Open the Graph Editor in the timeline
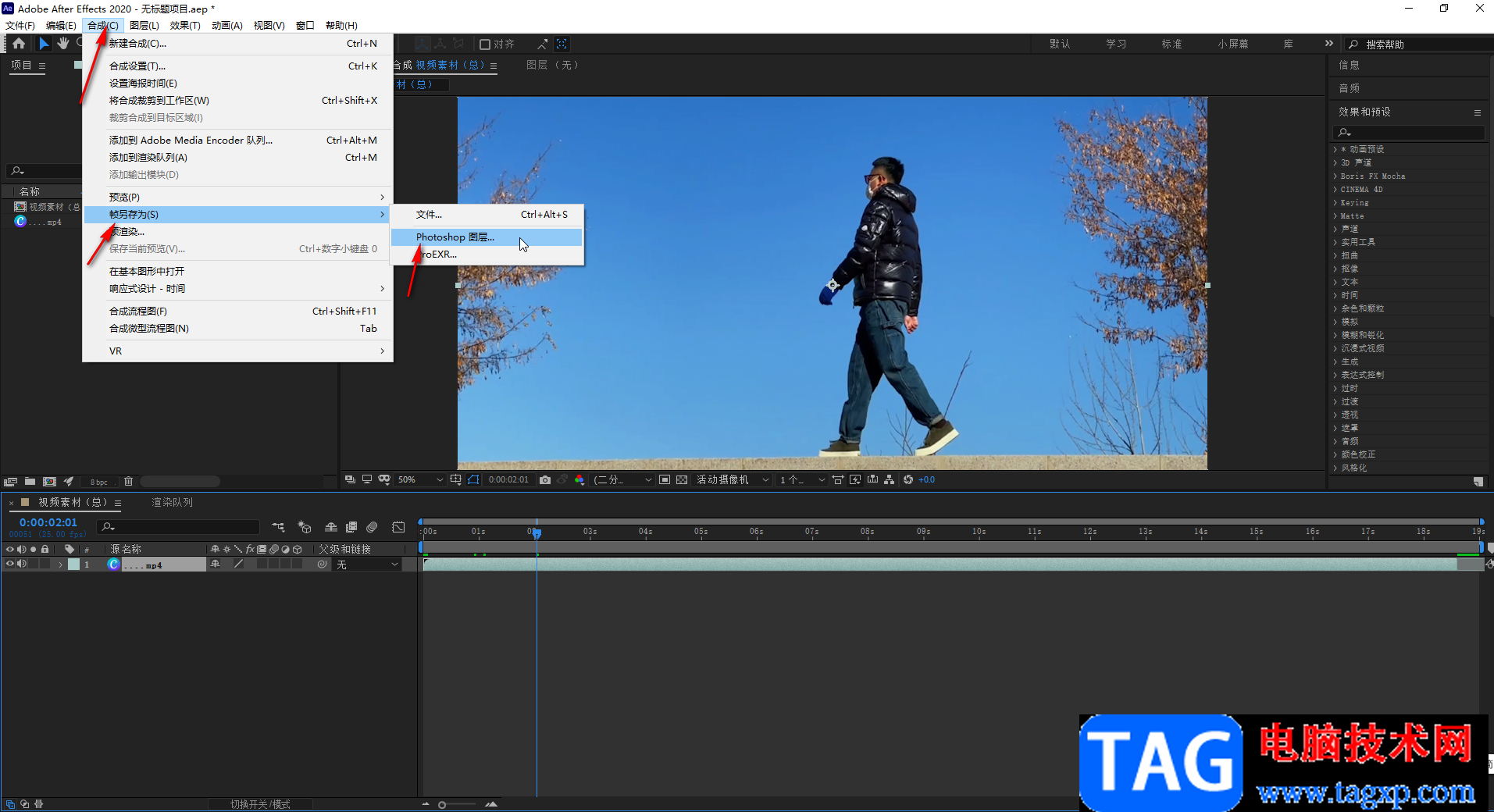The width and height of the screenshot is (1494, 812). click(x=398, y=527)
